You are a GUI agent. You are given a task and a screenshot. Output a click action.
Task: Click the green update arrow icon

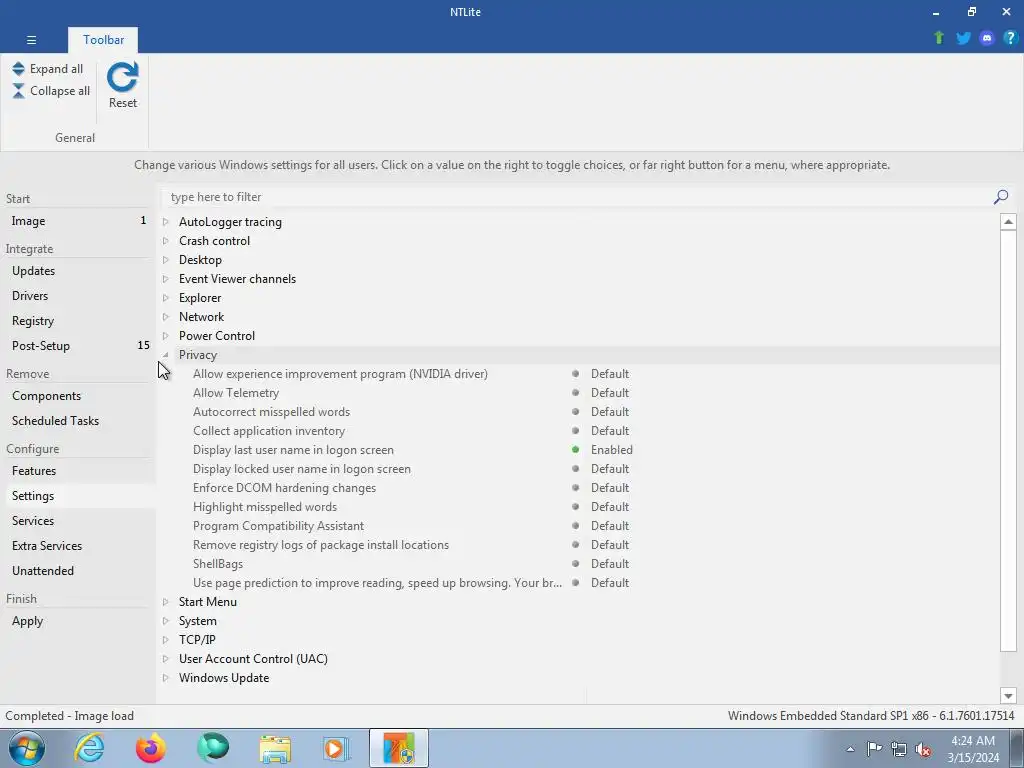(x=939, y=38)
